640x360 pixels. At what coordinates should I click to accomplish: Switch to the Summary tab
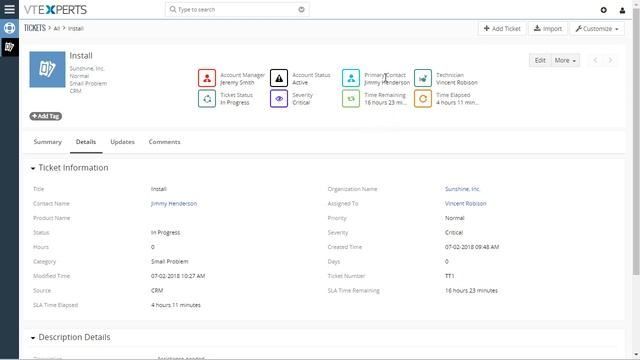coord(47,142)
